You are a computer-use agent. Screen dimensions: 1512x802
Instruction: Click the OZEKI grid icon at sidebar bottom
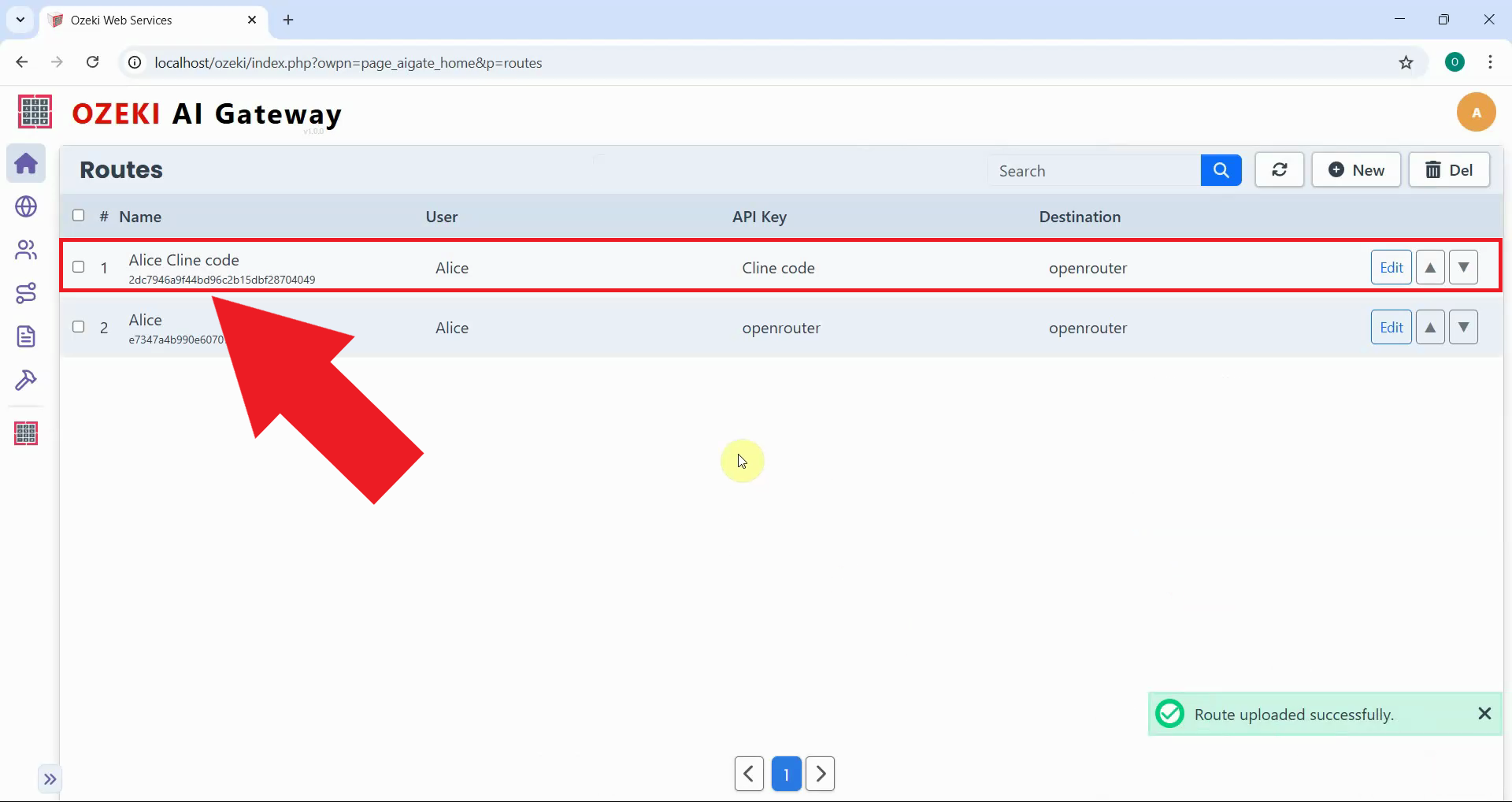[x=26, y=433]
